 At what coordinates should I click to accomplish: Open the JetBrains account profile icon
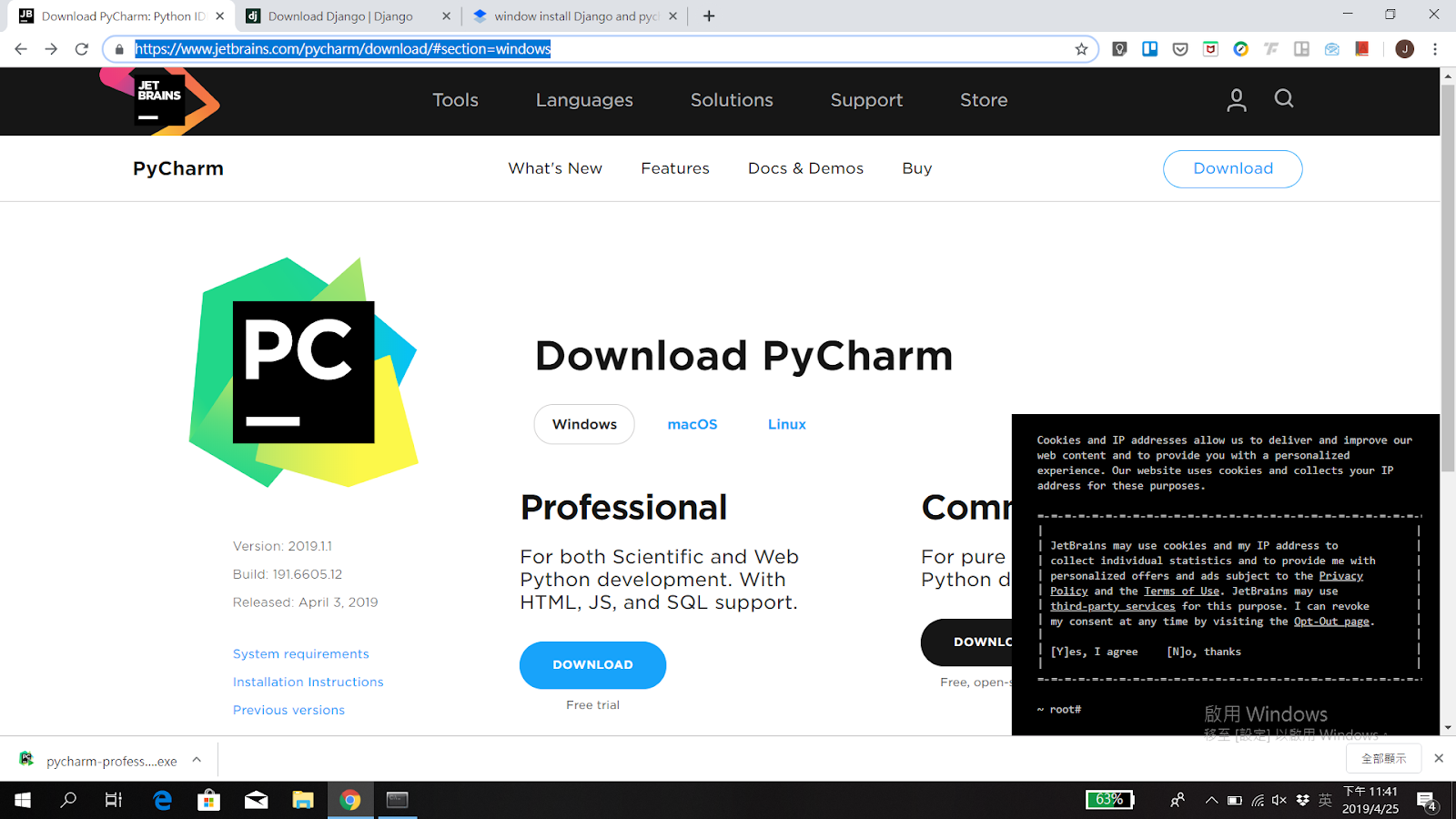click(x=1236, y=100)
